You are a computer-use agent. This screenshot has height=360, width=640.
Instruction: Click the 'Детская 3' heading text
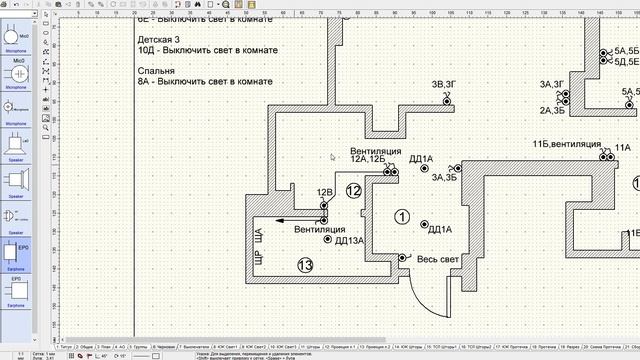coord(158,40)
